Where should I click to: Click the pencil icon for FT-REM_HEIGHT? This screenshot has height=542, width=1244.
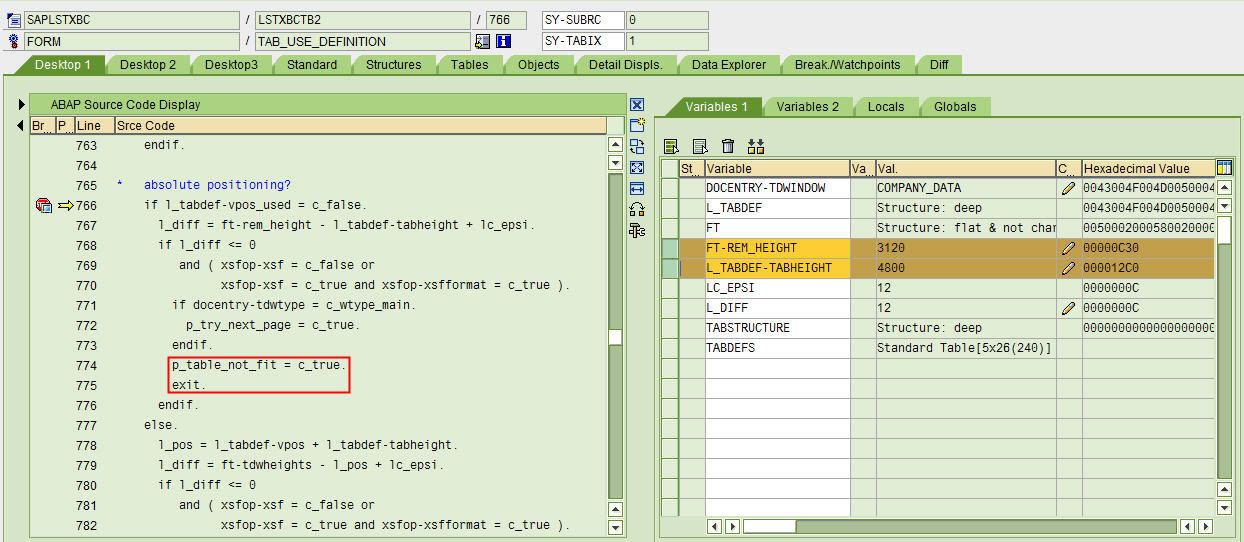(x=1068, y=248)
